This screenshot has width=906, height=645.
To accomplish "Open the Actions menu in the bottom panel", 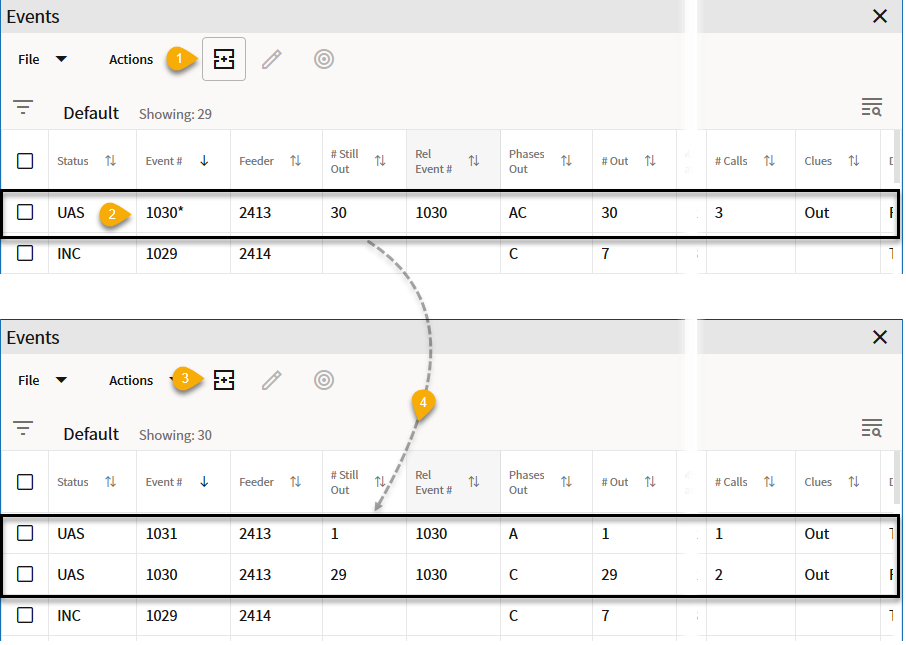I will pos(131,380).
